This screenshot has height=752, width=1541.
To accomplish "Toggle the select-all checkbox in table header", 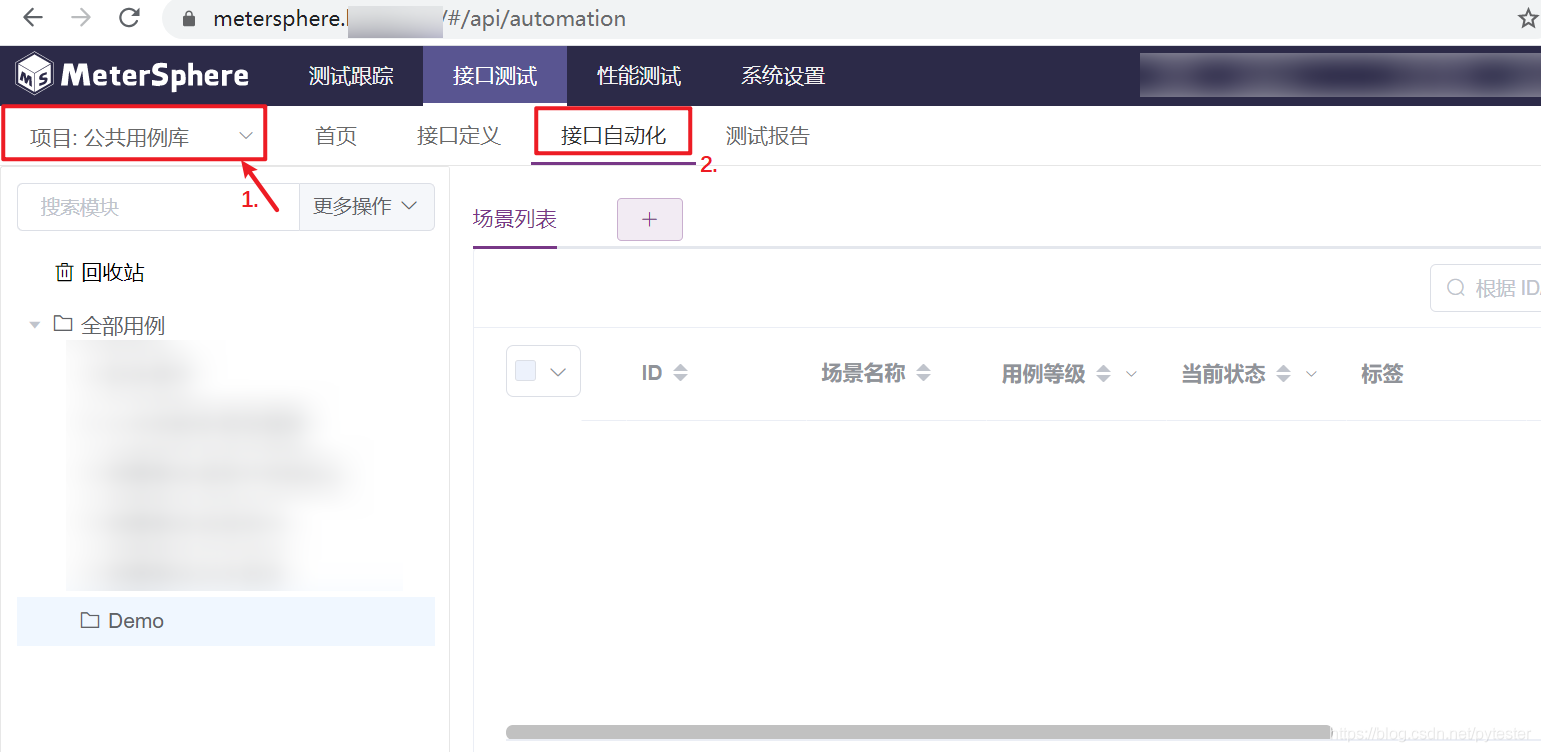I will click(x=526, y=372).
